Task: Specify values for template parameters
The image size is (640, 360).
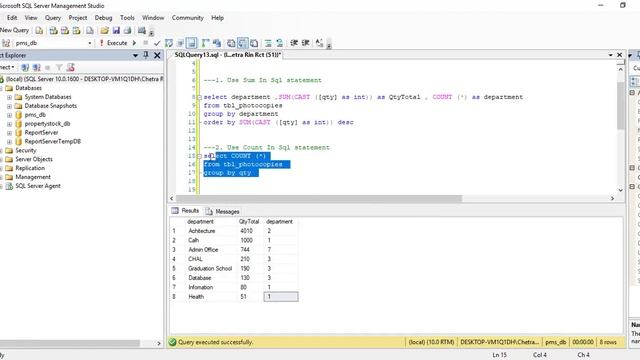Action: coord(320,43)
